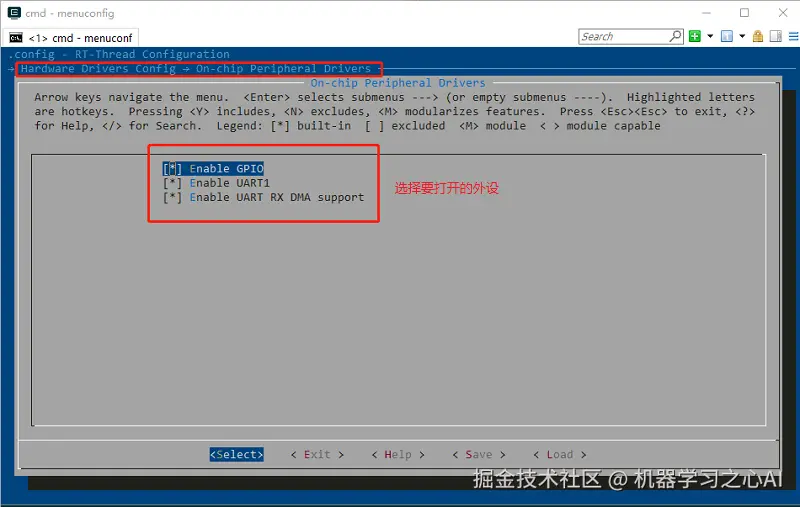This screenshot has height=507, width=800.
Task: Click the green new console plus icon
Action: point(694,36)
